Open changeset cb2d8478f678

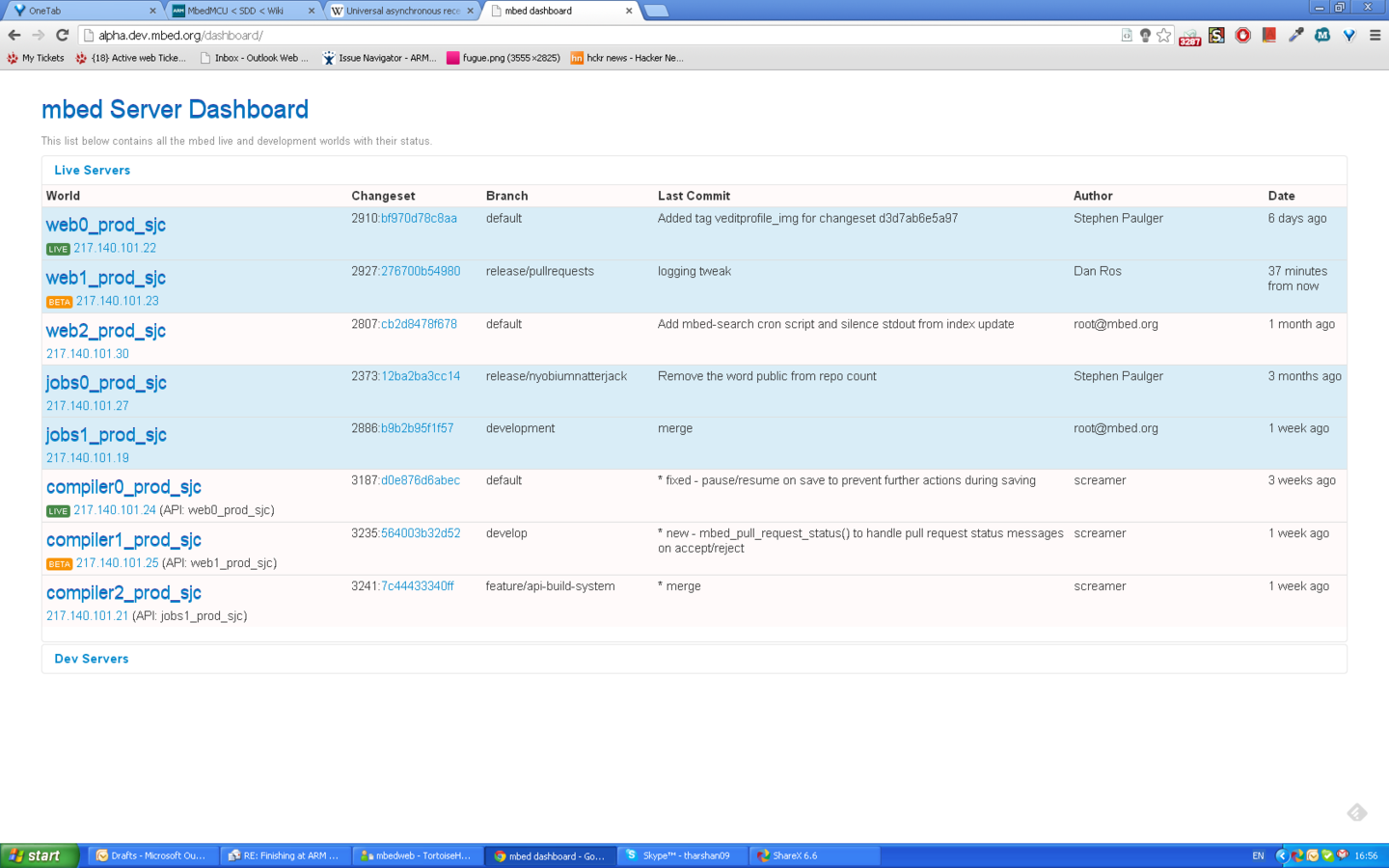tap(419, 325)
